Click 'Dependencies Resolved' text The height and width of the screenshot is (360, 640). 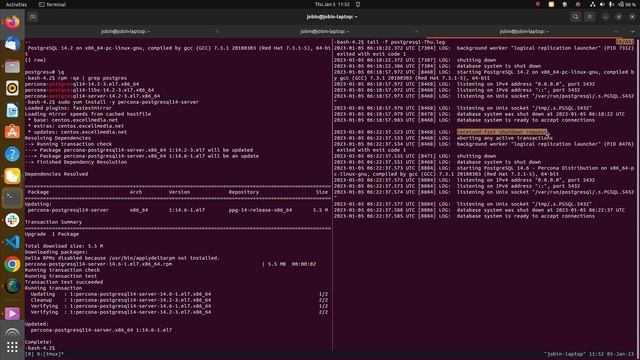(56, 174)
